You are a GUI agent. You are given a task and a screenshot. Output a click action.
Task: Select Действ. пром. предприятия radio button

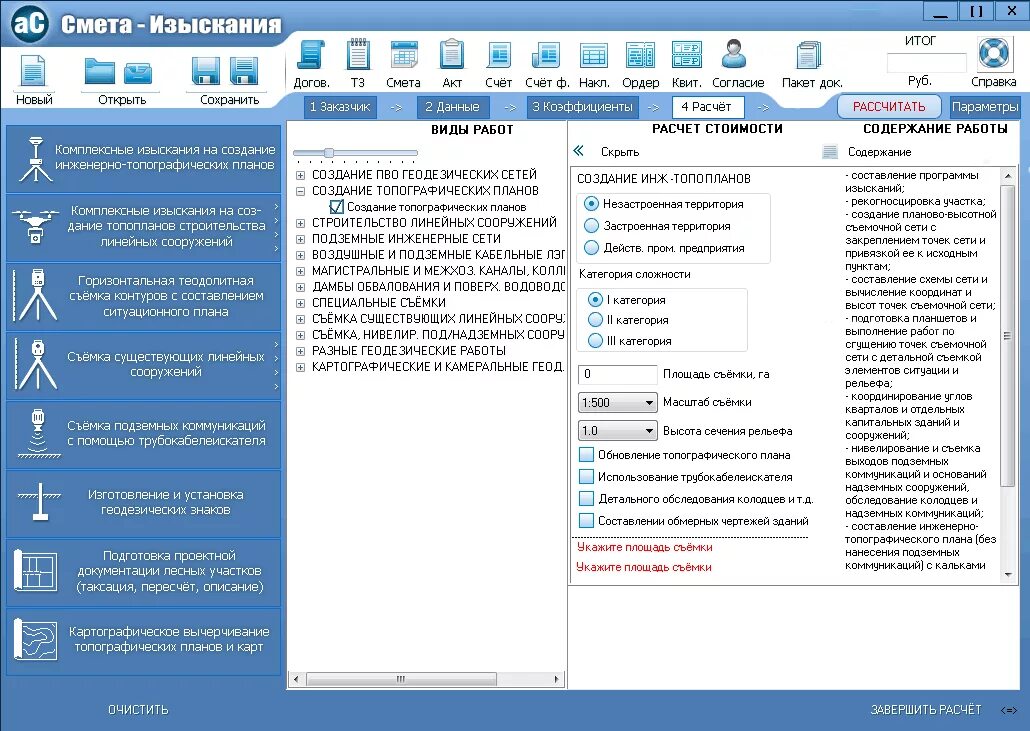pos(591,248)
